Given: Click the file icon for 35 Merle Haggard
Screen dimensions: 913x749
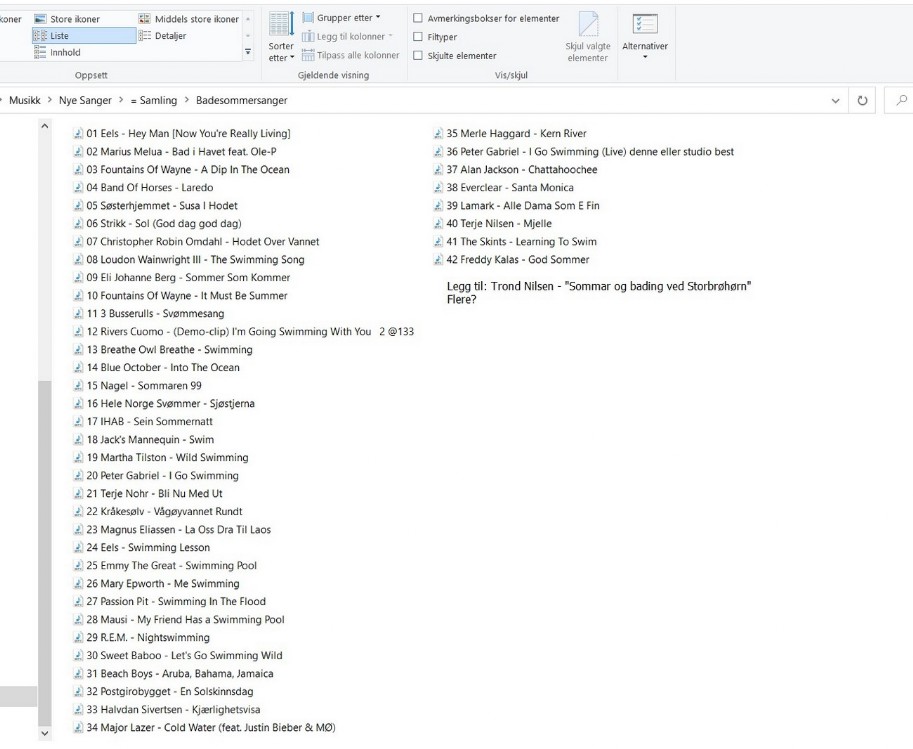Looking at the screenshot, I should 438,134.
